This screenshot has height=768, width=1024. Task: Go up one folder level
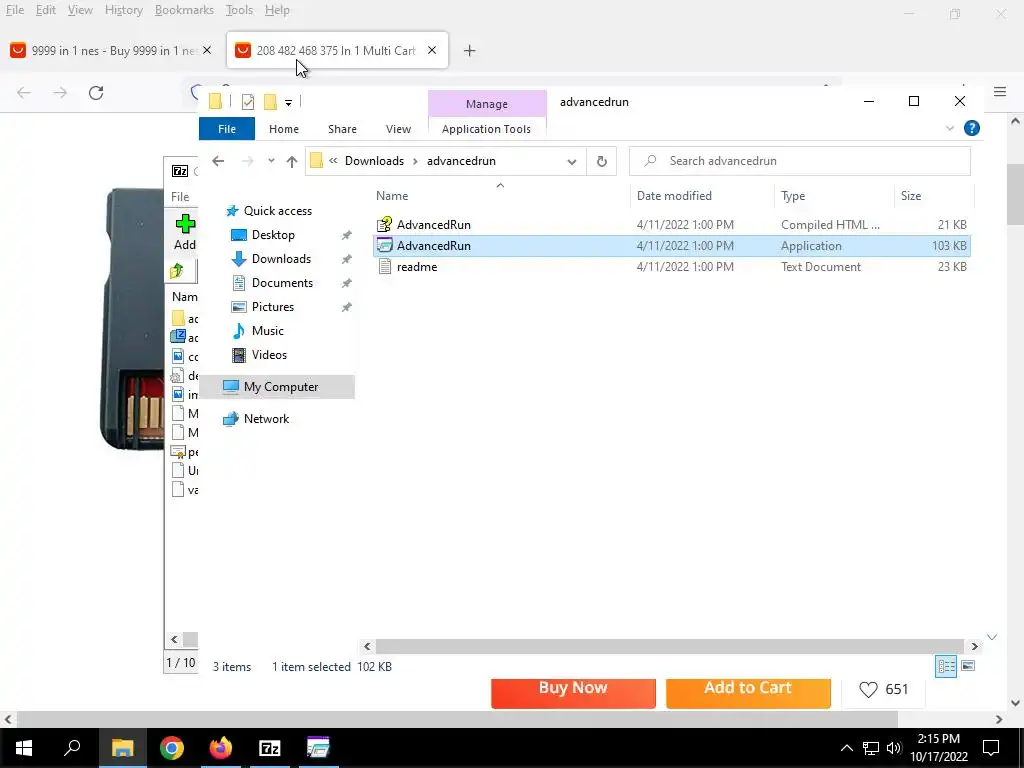coord(291,161)
